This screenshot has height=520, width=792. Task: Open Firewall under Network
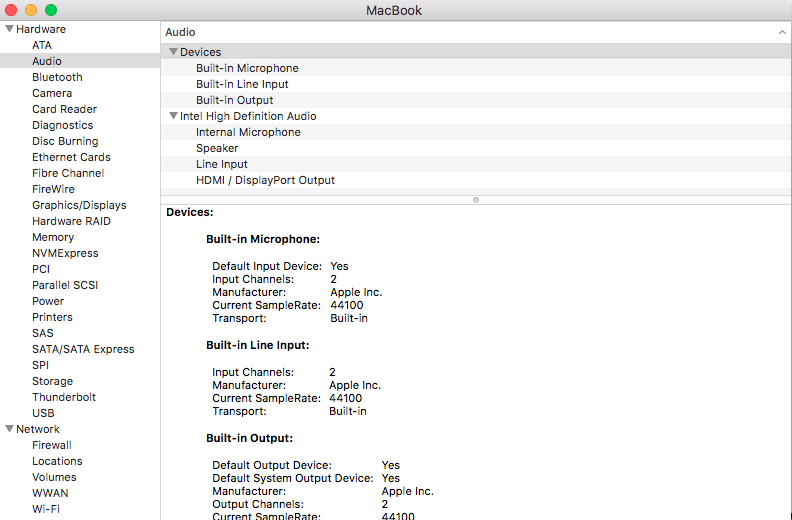[52, 445]
